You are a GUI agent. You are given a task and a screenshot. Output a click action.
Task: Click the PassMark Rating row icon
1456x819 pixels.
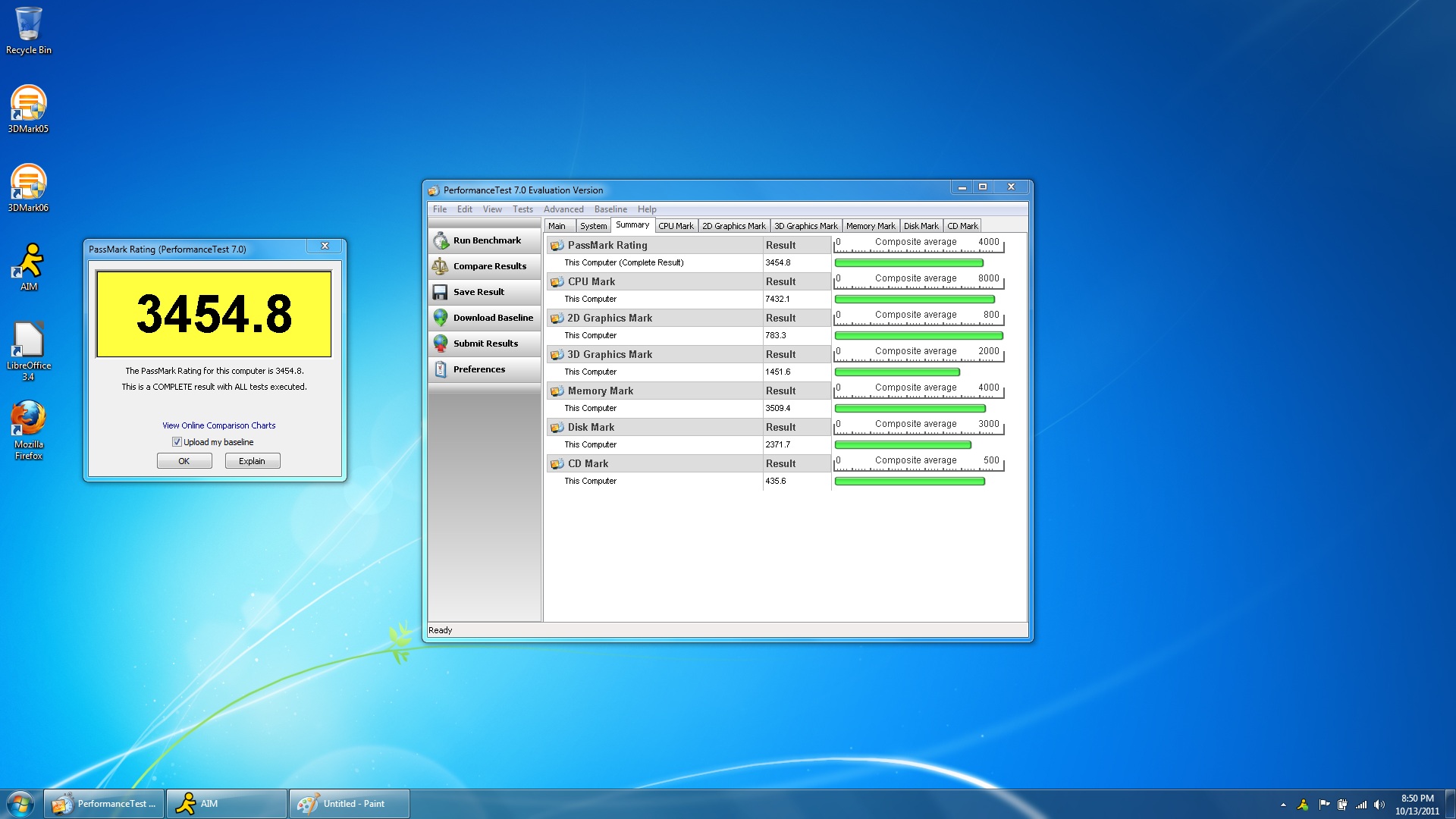click(x=557, y=245)
